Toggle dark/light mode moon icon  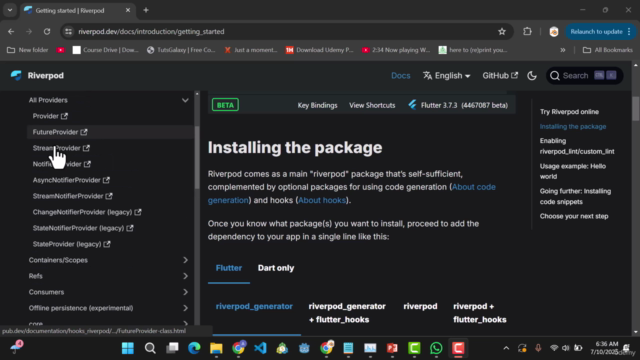(532, 76)
